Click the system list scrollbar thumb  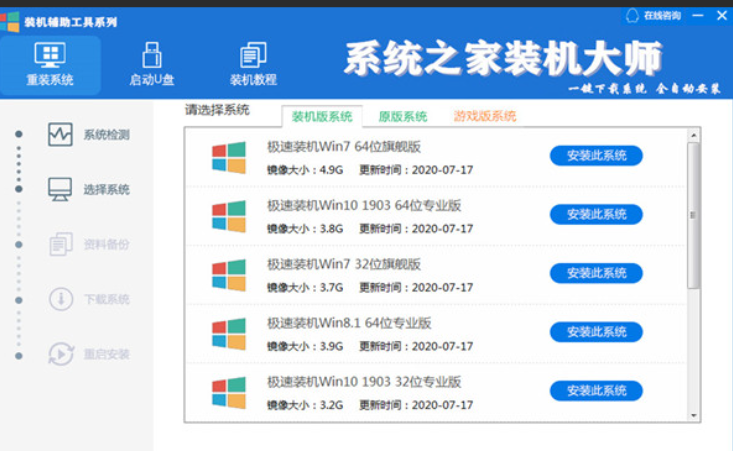pyautogui.click(x=694, y=215)
